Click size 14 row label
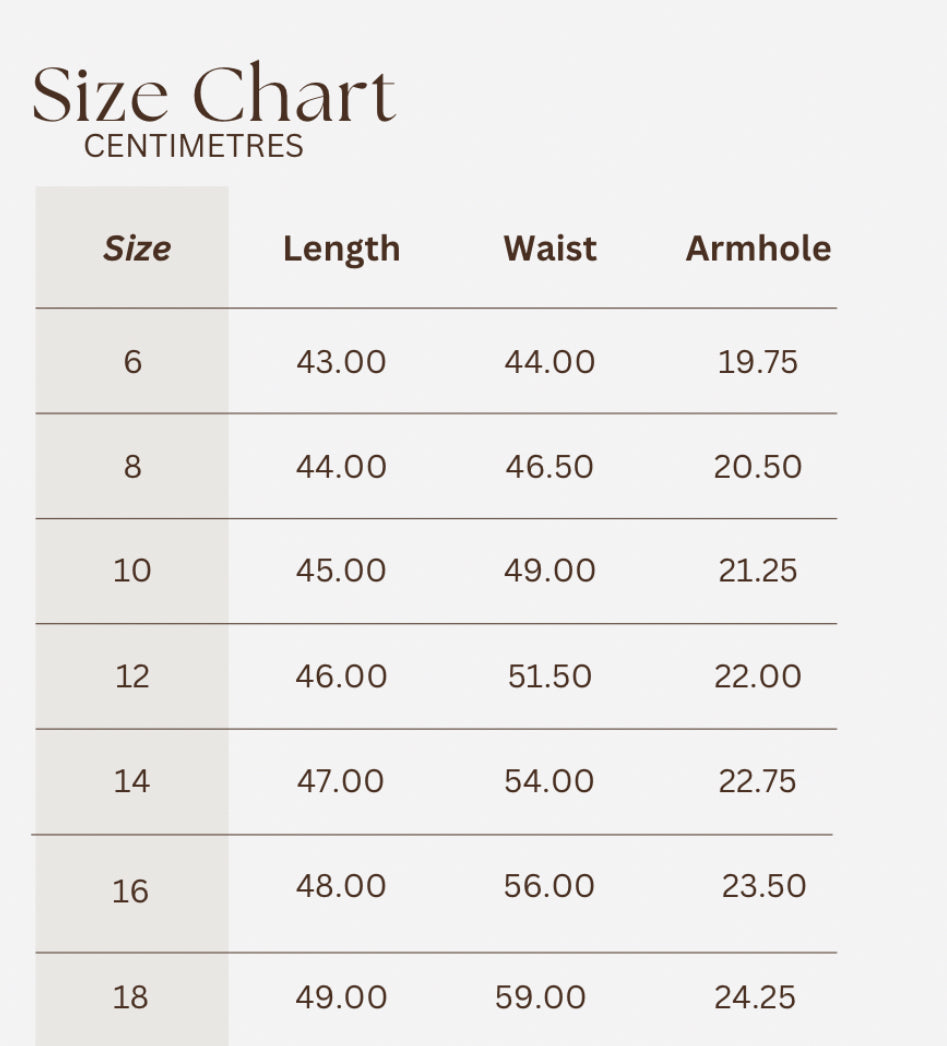The width and height of the screenshot is (947, 1046). [x=131, y=781]
